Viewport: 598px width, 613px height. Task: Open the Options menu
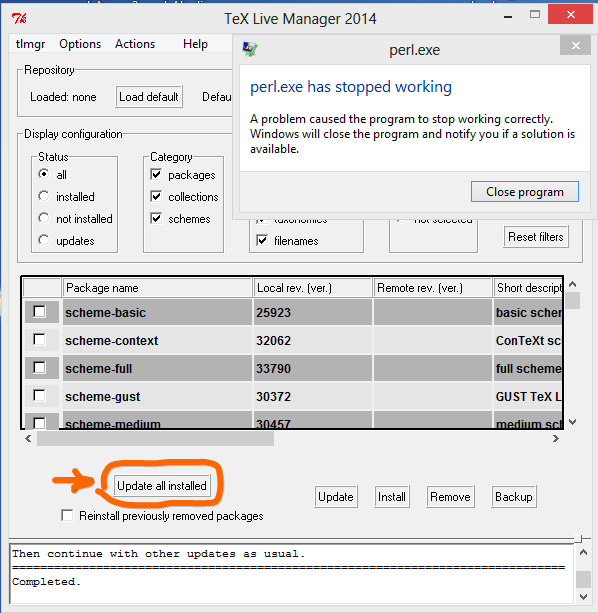tap(80, 44)
